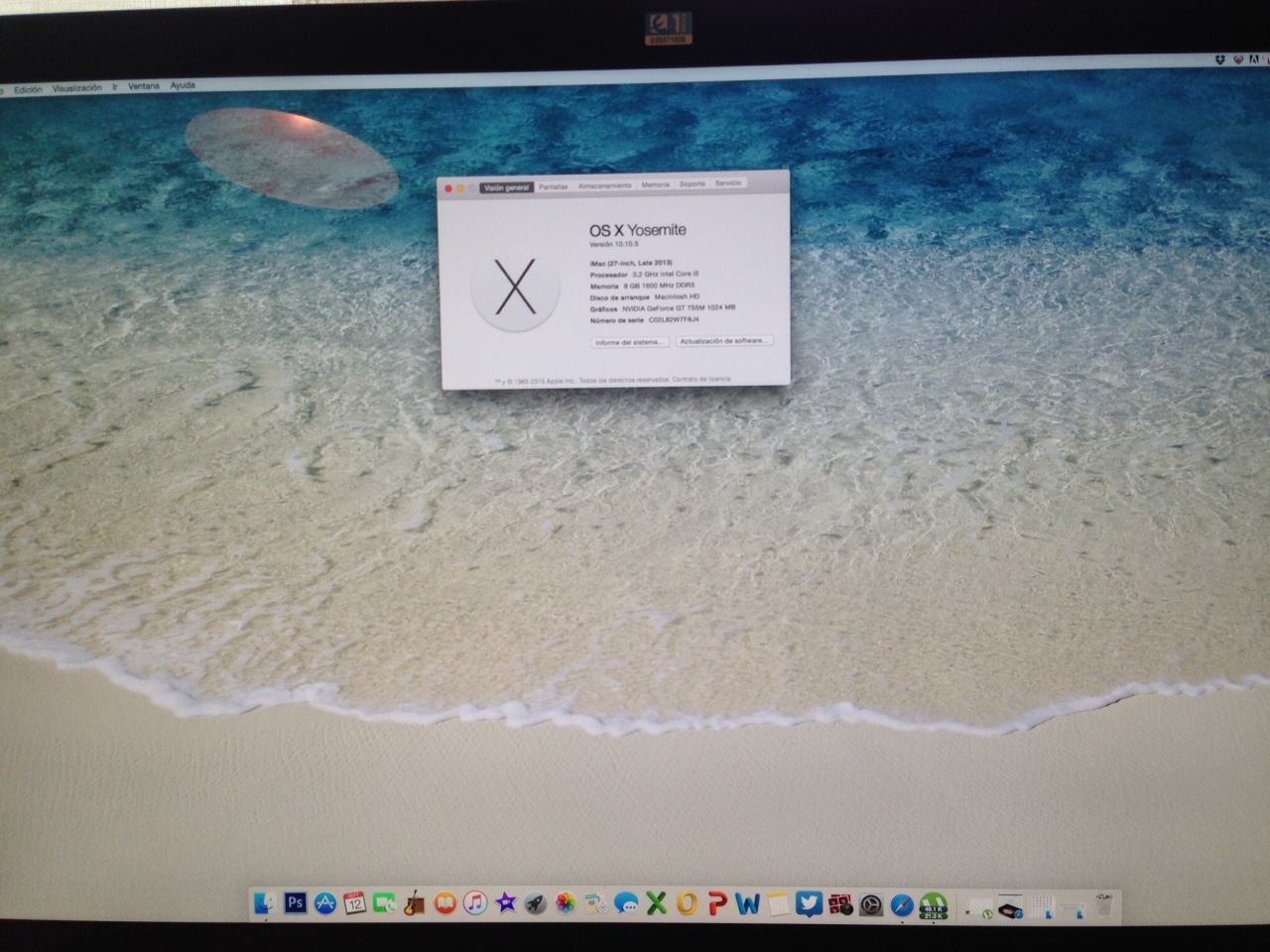Open Launchpad rocket icon in Dock
1270x952 pixels.
pyautogui.click(x=536, y=902)
